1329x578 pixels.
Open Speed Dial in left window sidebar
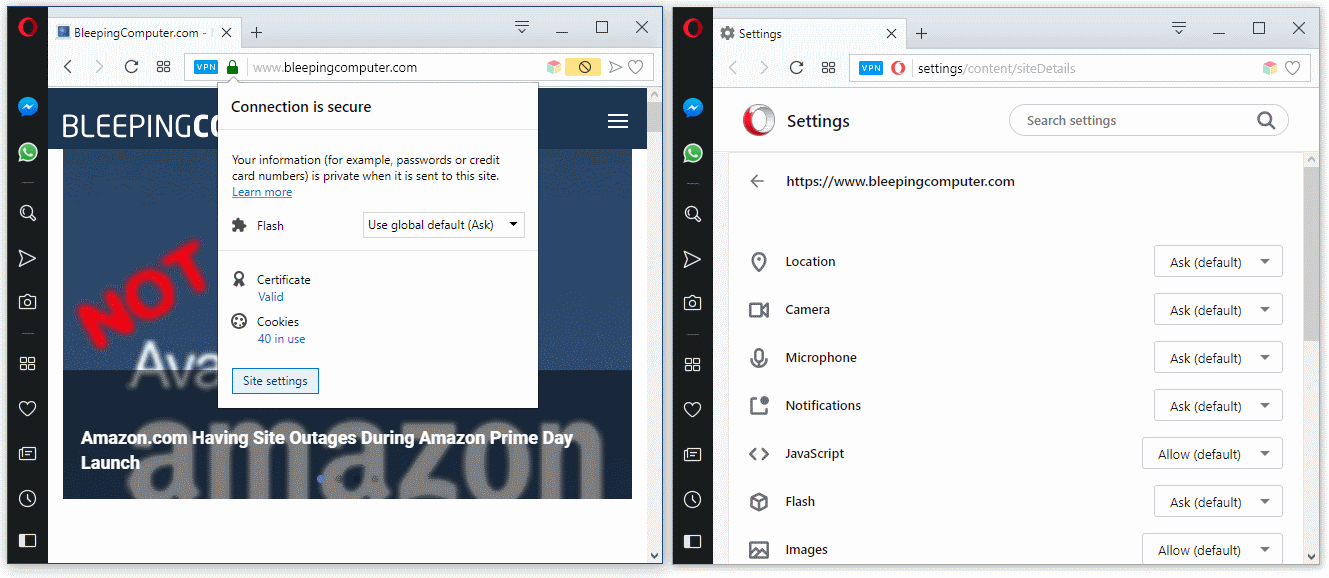(28, 364)
